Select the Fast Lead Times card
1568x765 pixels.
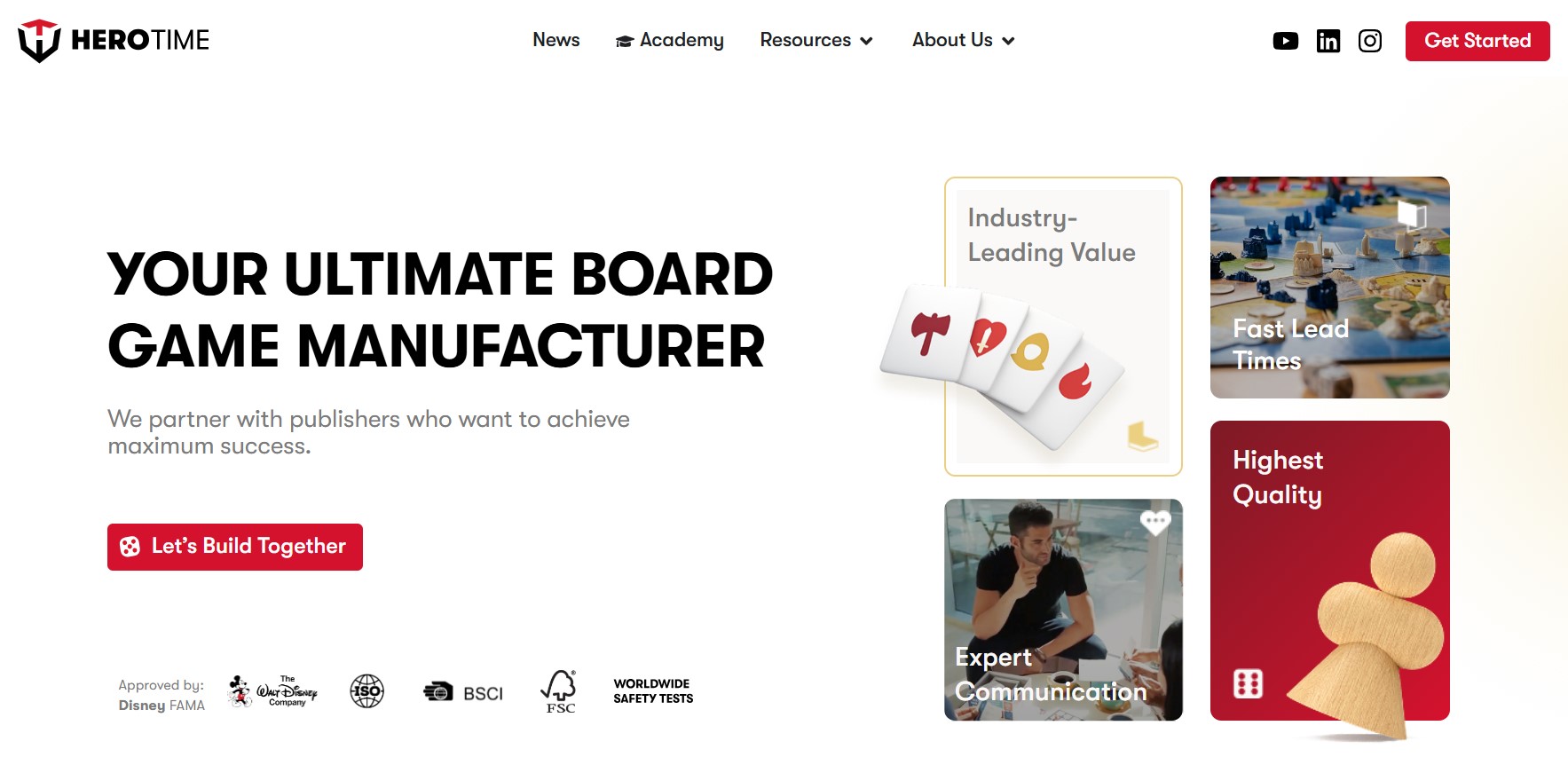[1329, 288]
